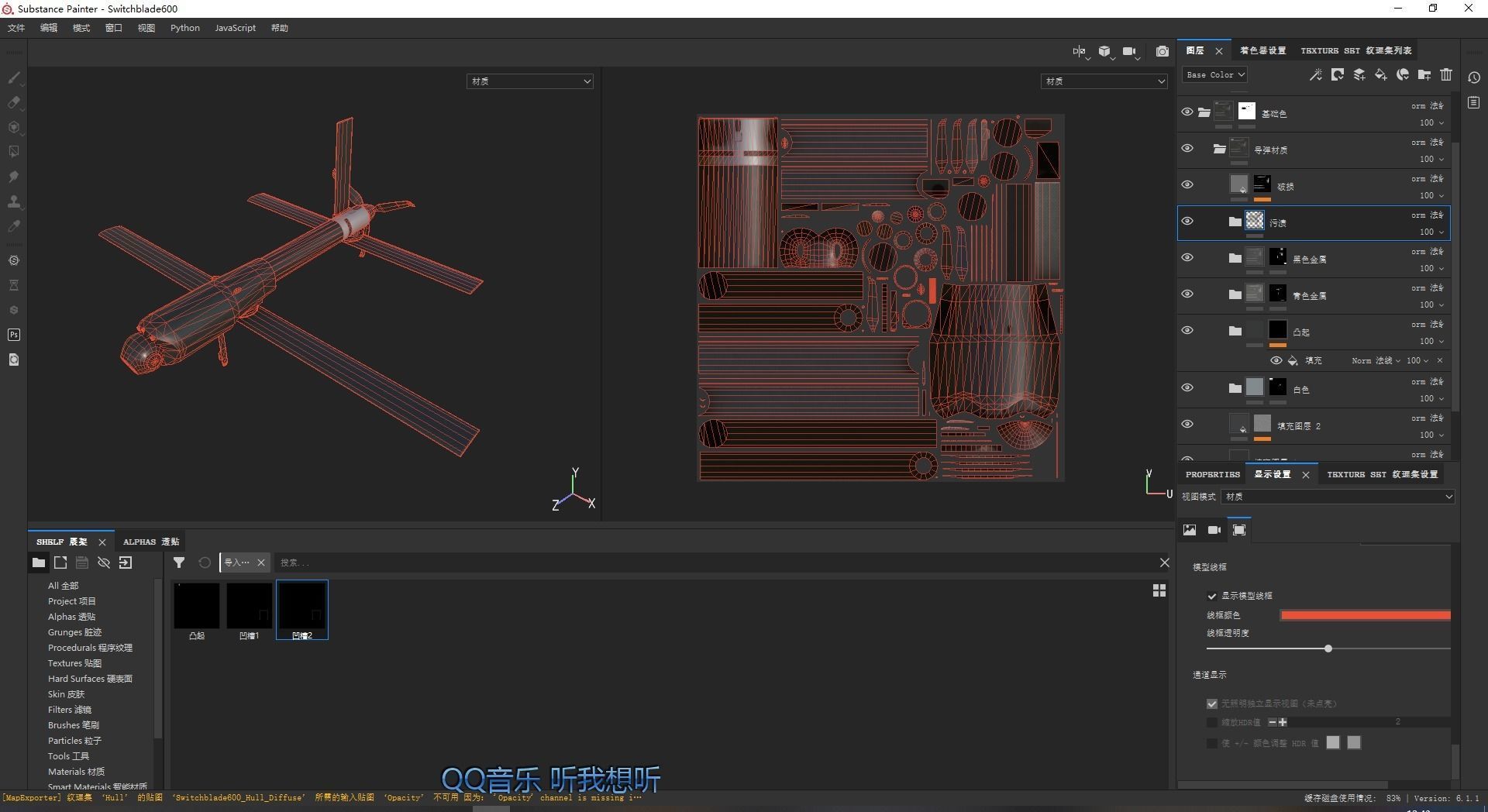
Task: Take a screenshot with the render camera icon
Action: (1162, 51)
